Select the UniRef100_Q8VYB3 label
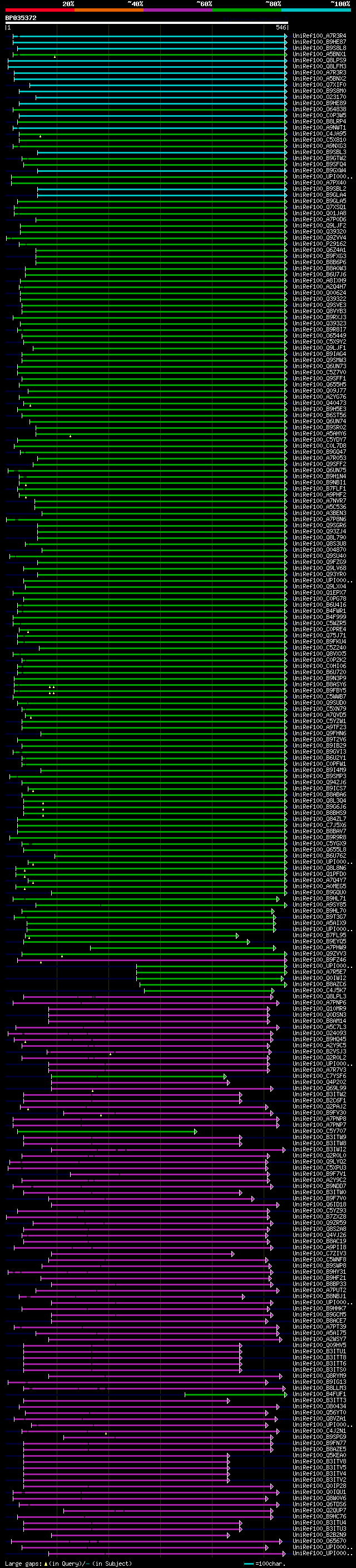 (319, 311)
